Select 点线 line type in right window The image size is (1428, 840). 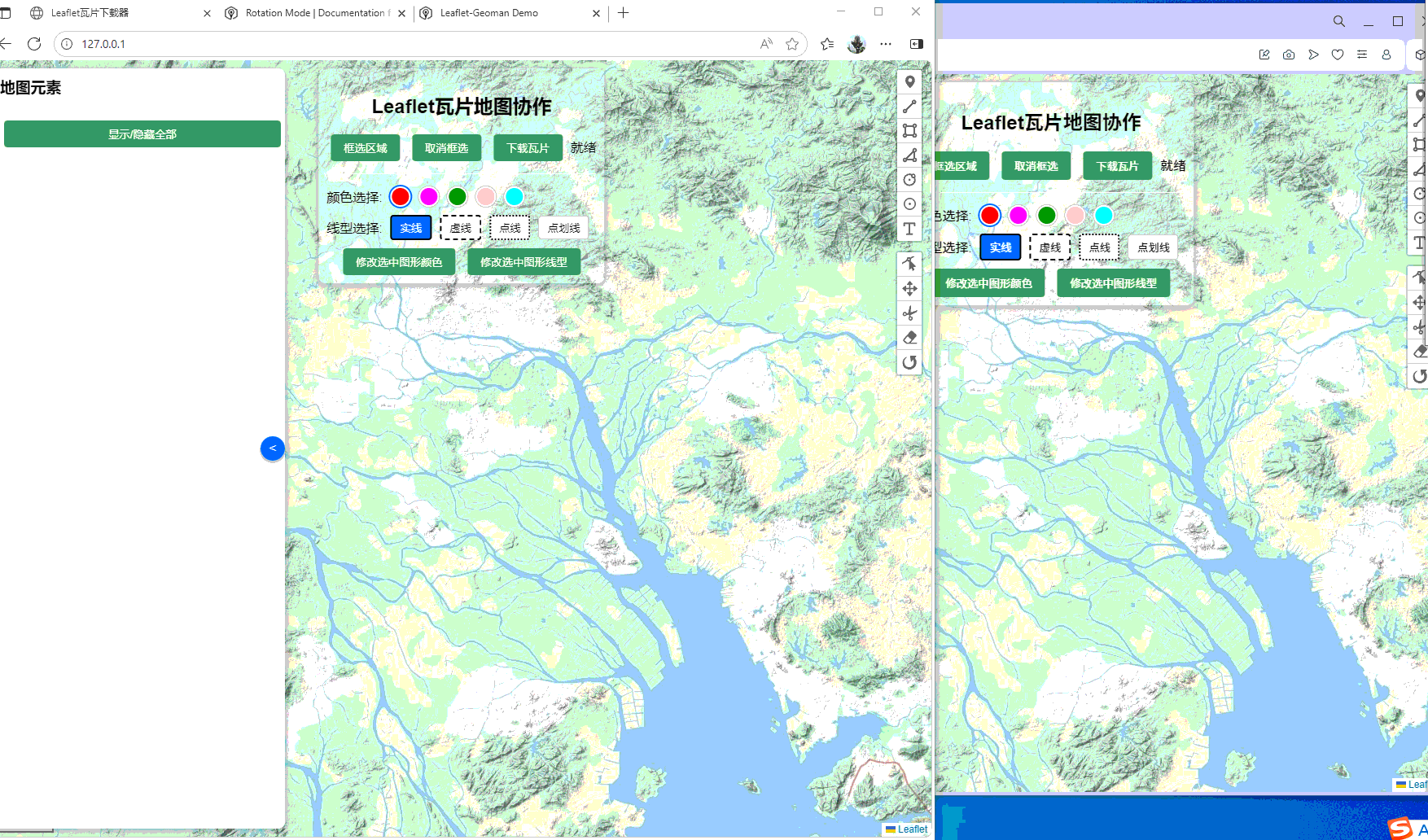pyautogui.click(x=1099, y=247)
